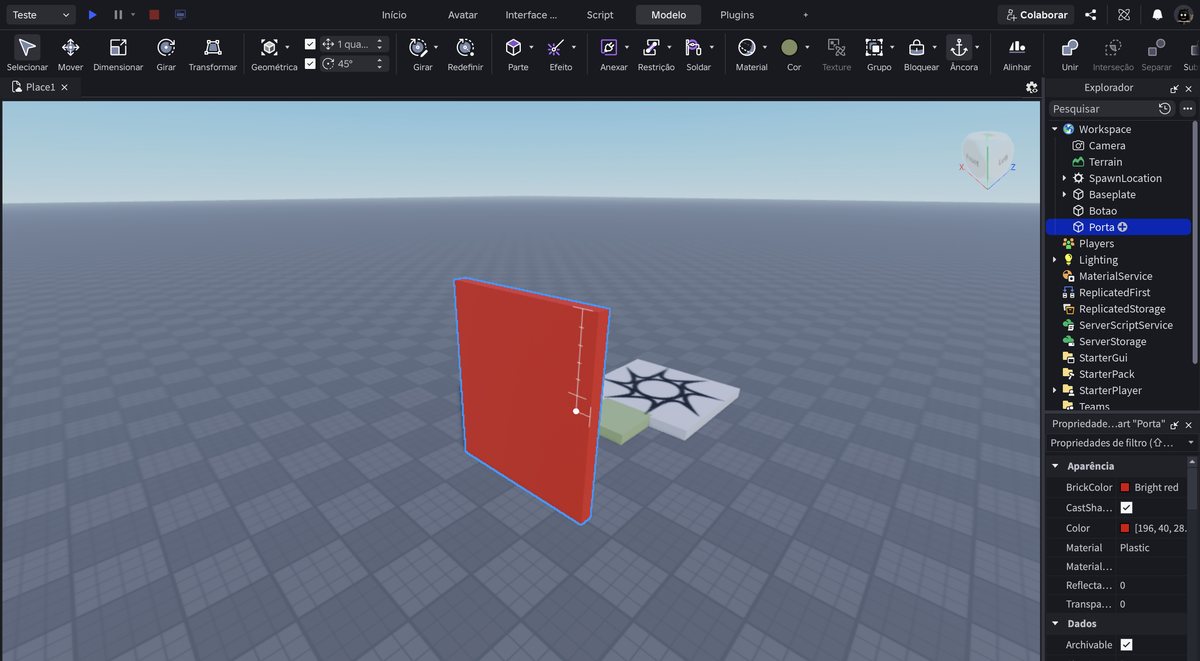Toggle the Âncora anchor tool

959,47
